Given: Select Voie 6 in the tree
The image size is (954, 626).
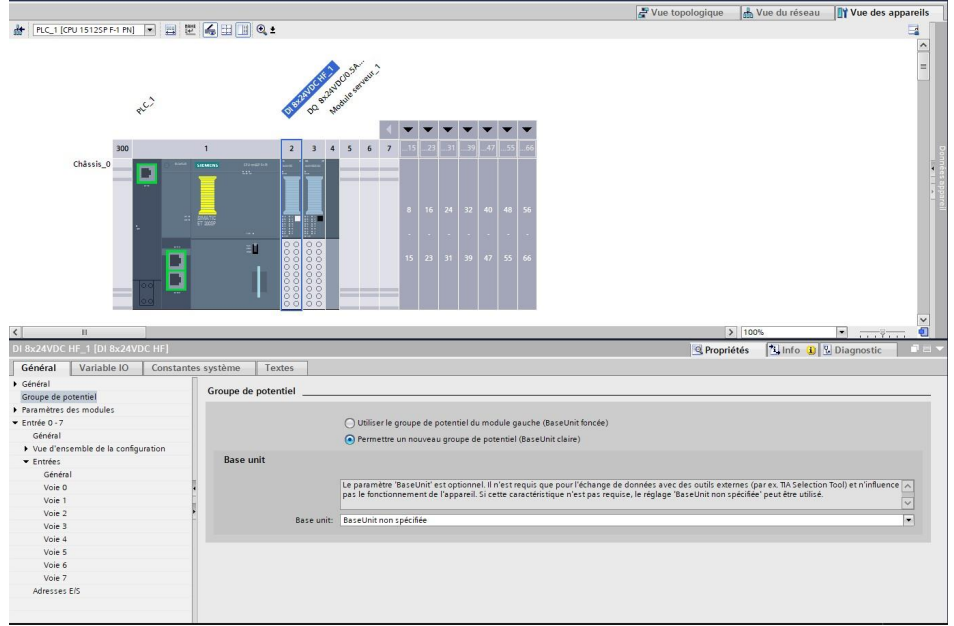Looking at the screenshot, I should (x=55, y=565).
